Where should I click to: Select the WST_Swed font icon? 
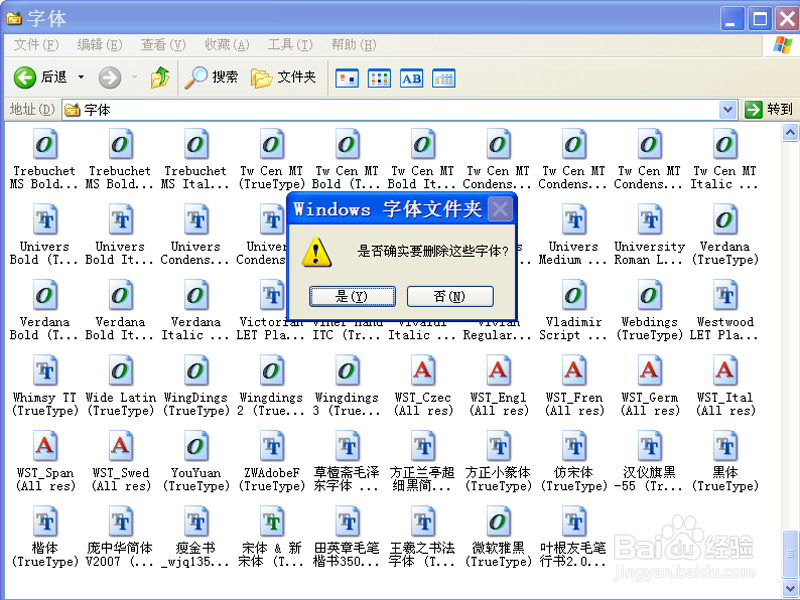pos(120,446)
